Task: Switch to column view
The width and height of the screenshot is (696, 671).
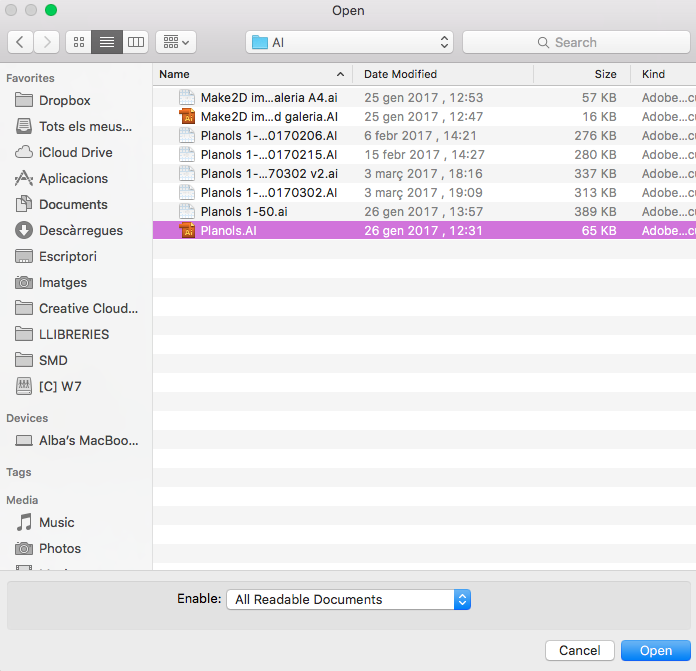Action: 135,42
